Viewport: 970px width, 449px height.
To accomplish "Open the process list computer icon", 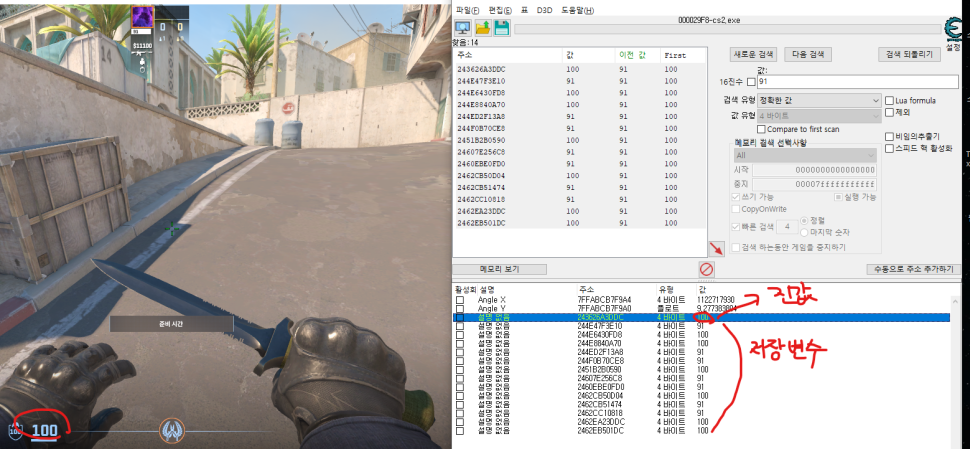I will [x=463, y=28].
